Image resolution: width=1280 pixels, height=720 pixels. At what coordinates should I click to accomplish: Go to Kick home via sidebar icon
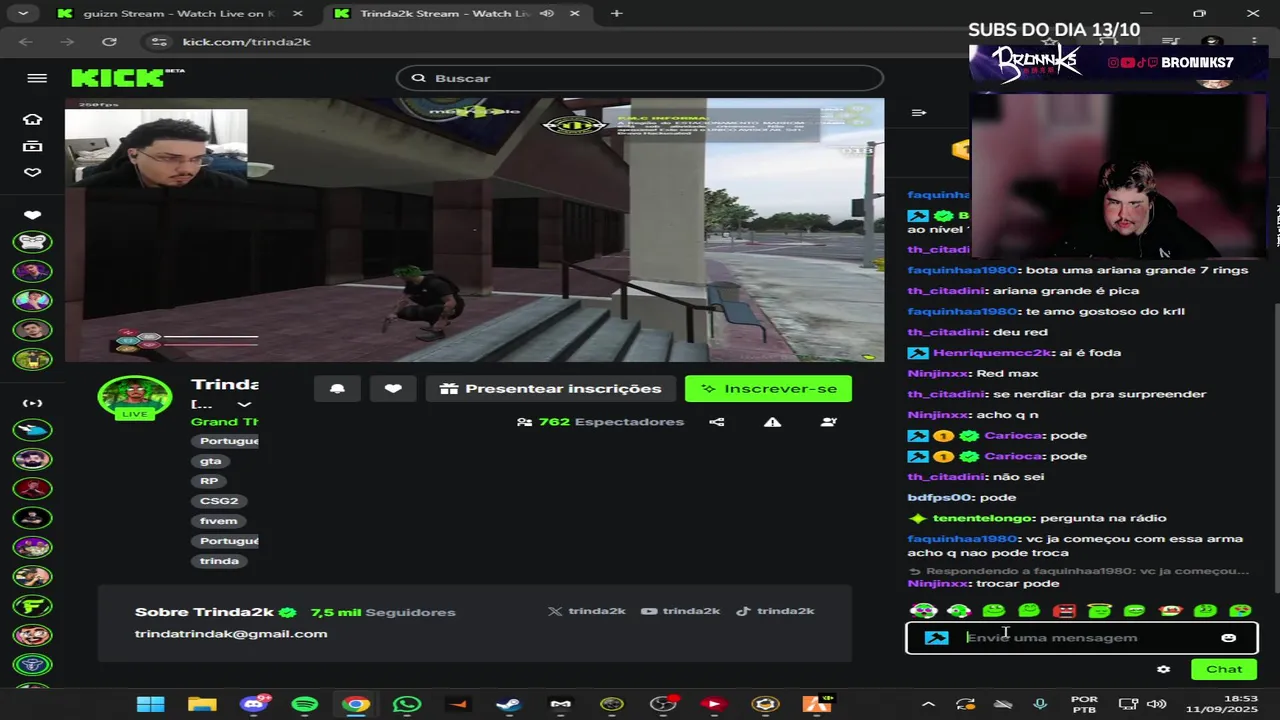33,119
